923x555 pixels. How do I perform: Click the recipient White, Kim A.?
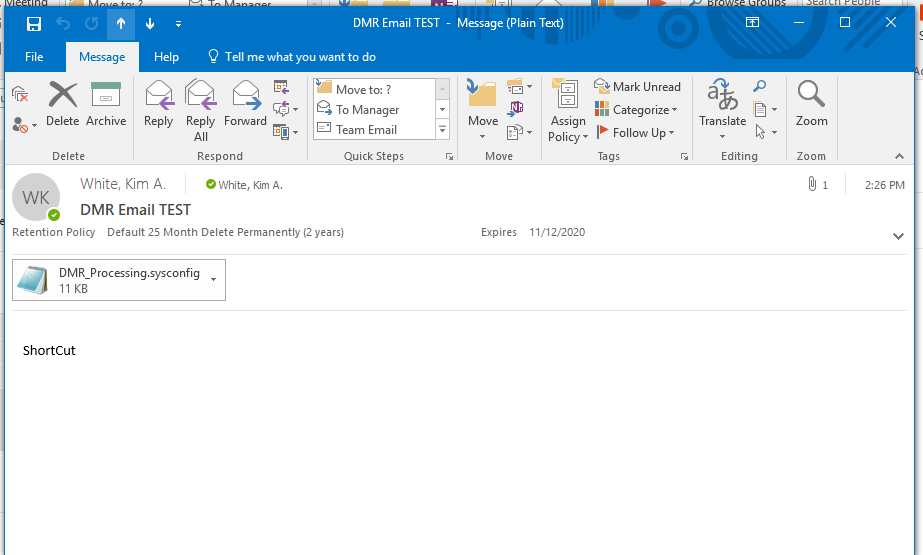(x=250, y=185)
